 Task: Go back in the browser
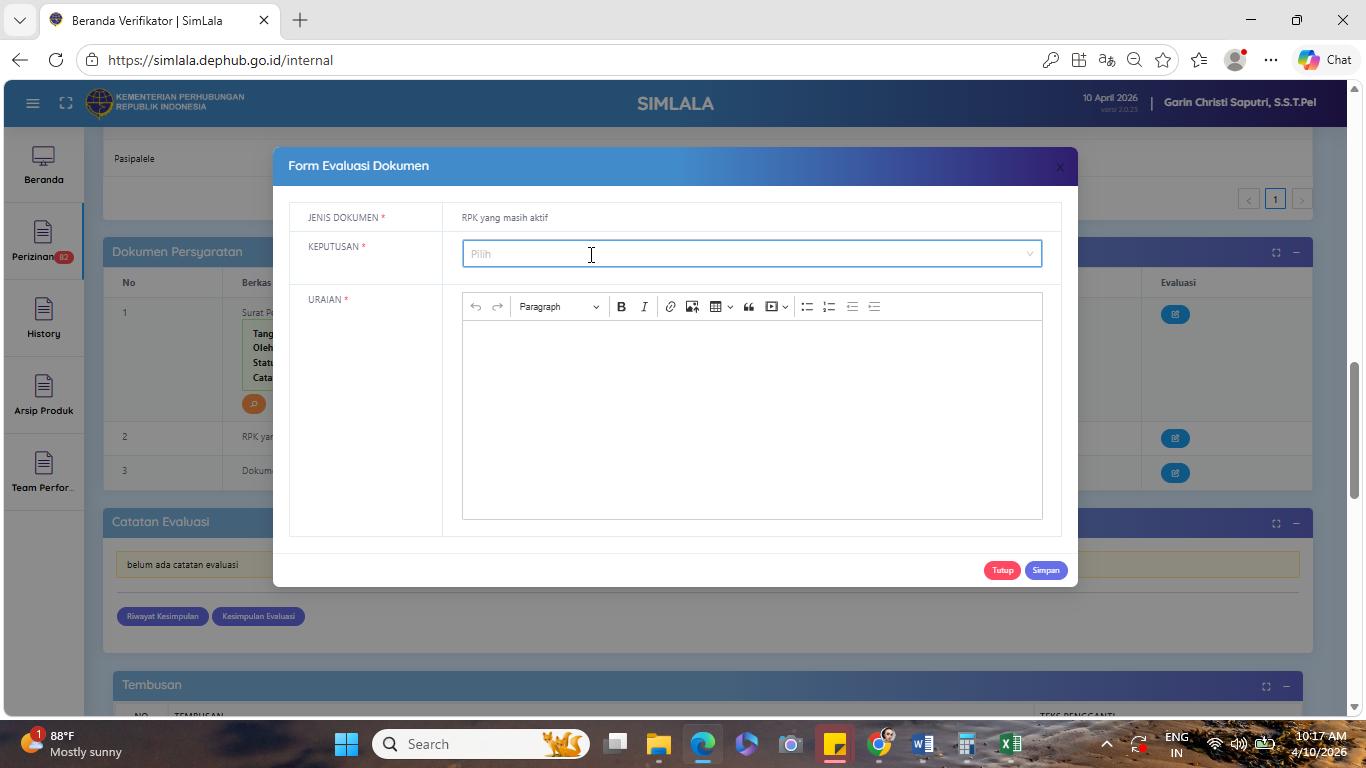coord(20,60)
